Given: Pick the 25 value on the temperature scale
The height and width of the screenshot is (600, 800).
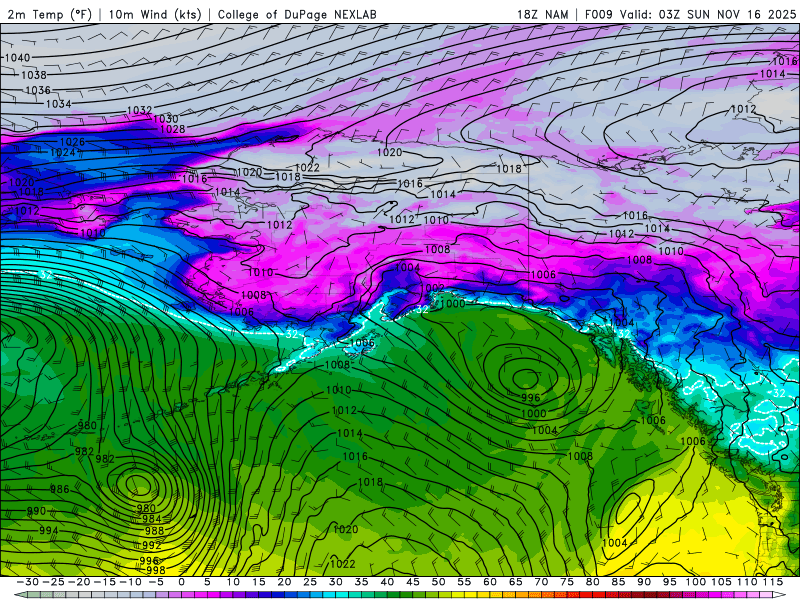Looking at the screenshot, I should (310, 582).
